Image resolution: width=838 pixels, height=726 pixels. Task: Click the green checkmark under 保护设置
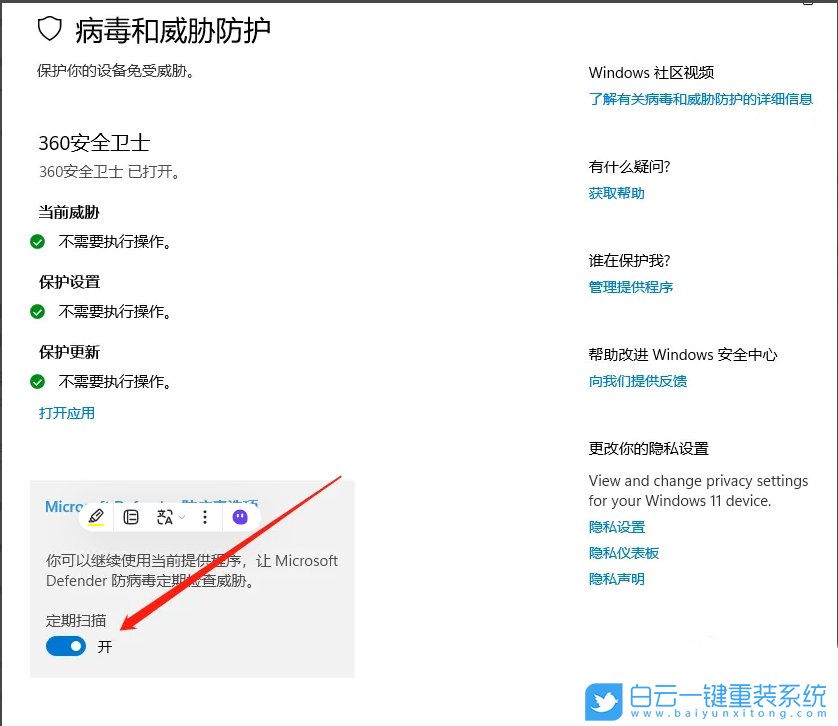pyautogui.click(x=37, y=311)
